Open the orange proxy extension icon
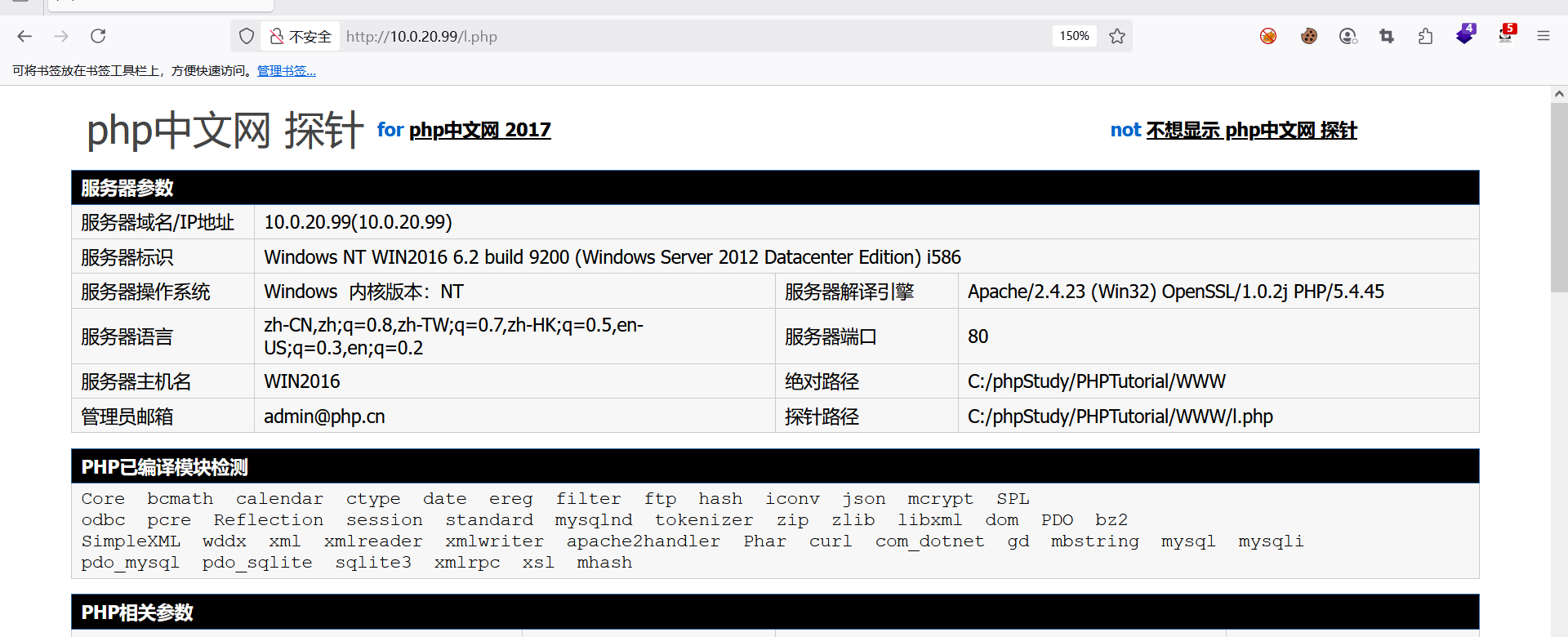1568x637 pixels. pyautogui.click(x=1268, y=36)
